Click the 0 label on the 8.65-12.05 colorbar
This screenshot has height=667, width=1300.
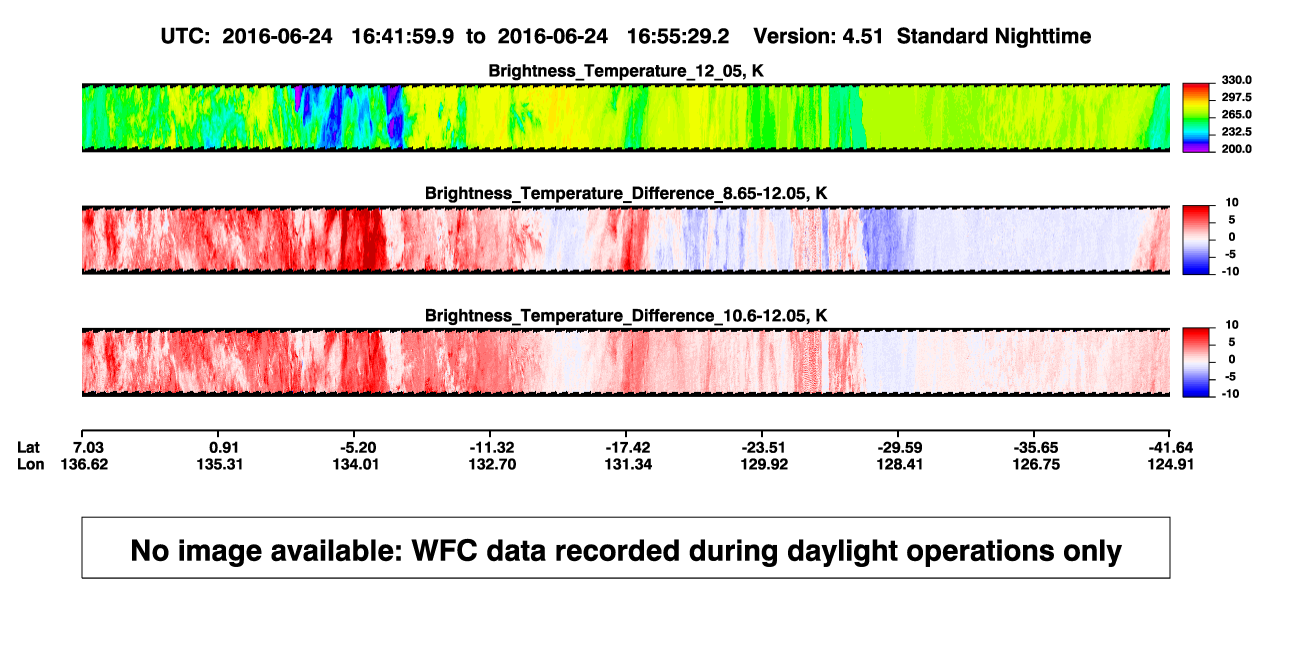[1231, 237]
